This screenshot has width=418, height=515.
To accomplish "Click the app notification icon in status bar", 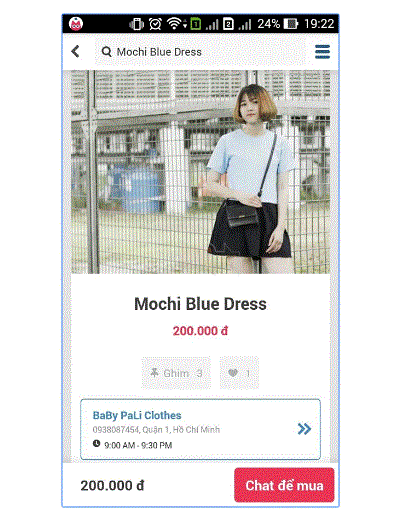I will coord(76,24).
